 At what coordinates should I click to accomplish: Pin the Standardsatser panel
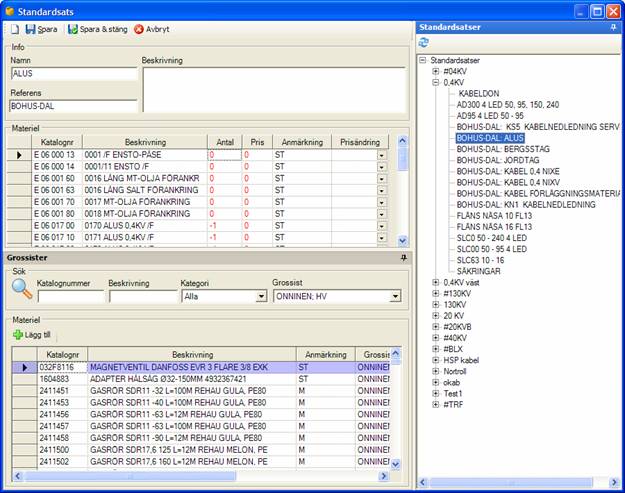pos(613,27)
